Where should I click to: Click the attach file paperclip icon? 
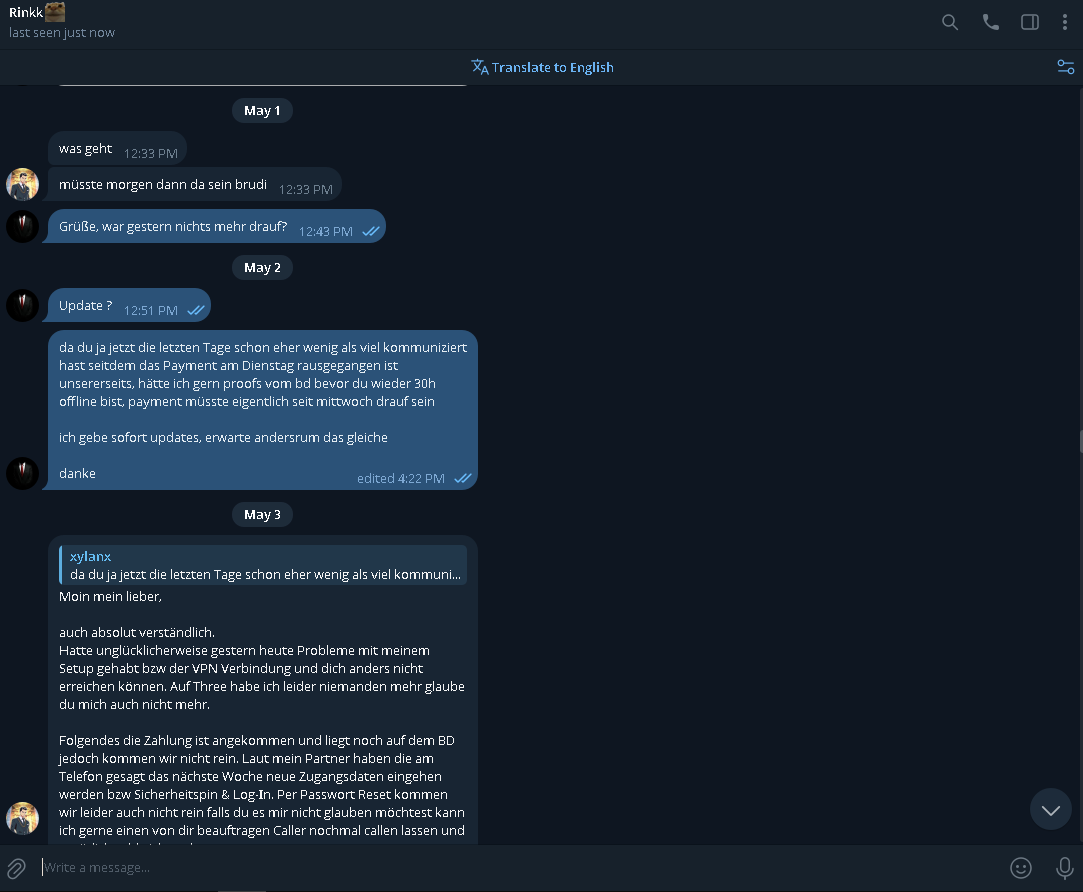coord(17,868)
